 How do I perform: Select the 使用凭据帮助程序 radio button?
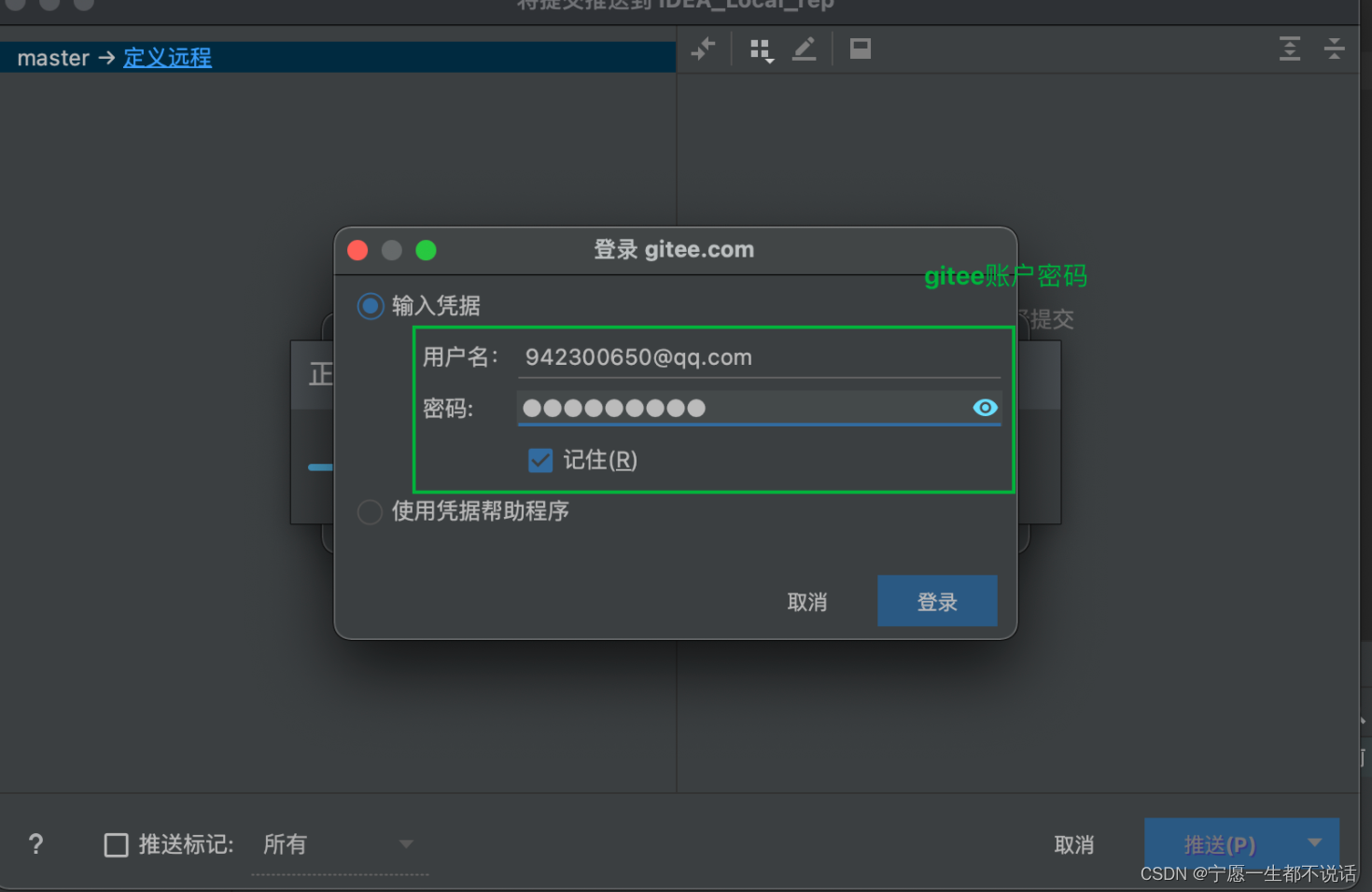[370, 512]
